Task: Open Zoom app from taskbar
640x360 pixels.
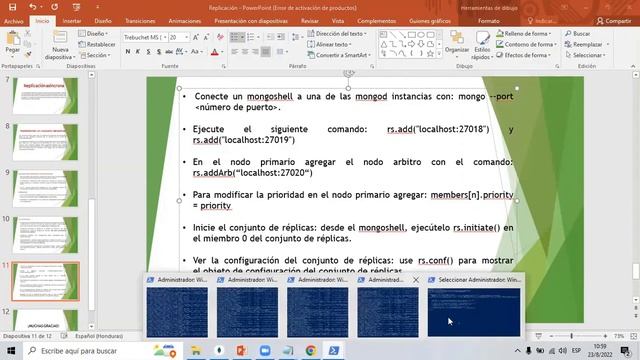Action: point(265,351)
